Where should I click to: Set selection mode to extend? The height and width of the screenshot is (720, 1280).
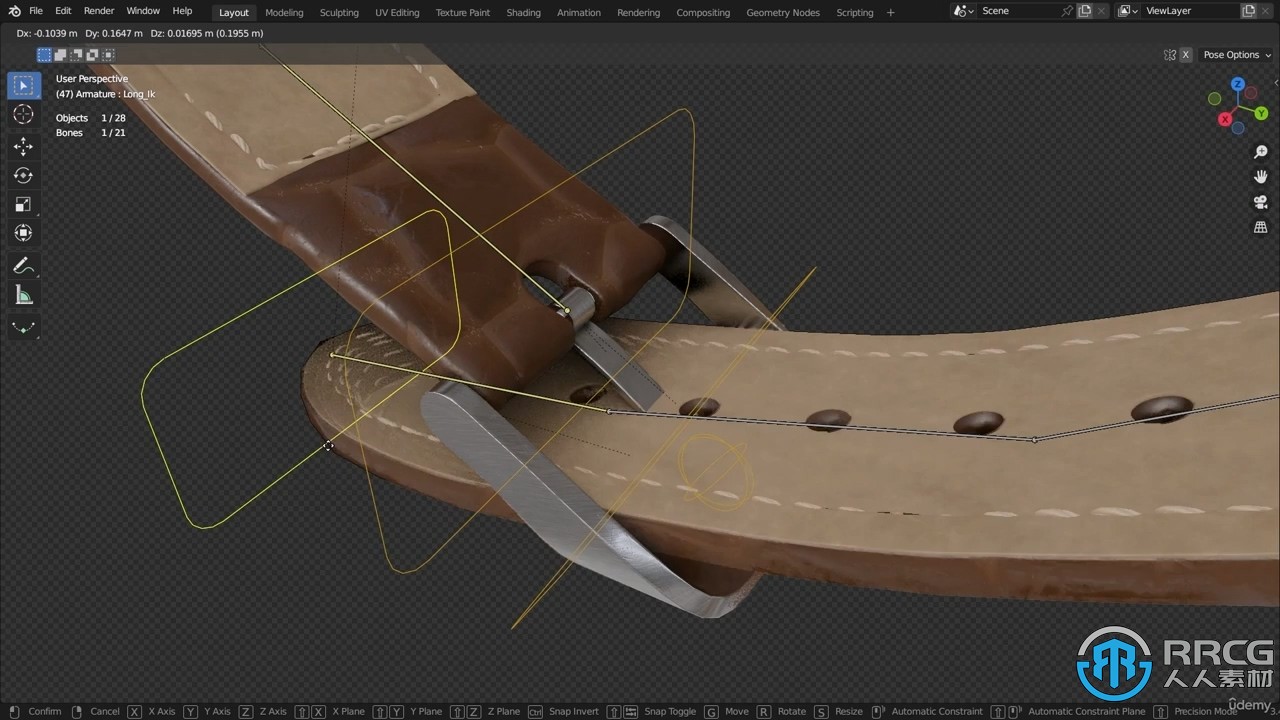click(60, 55)
